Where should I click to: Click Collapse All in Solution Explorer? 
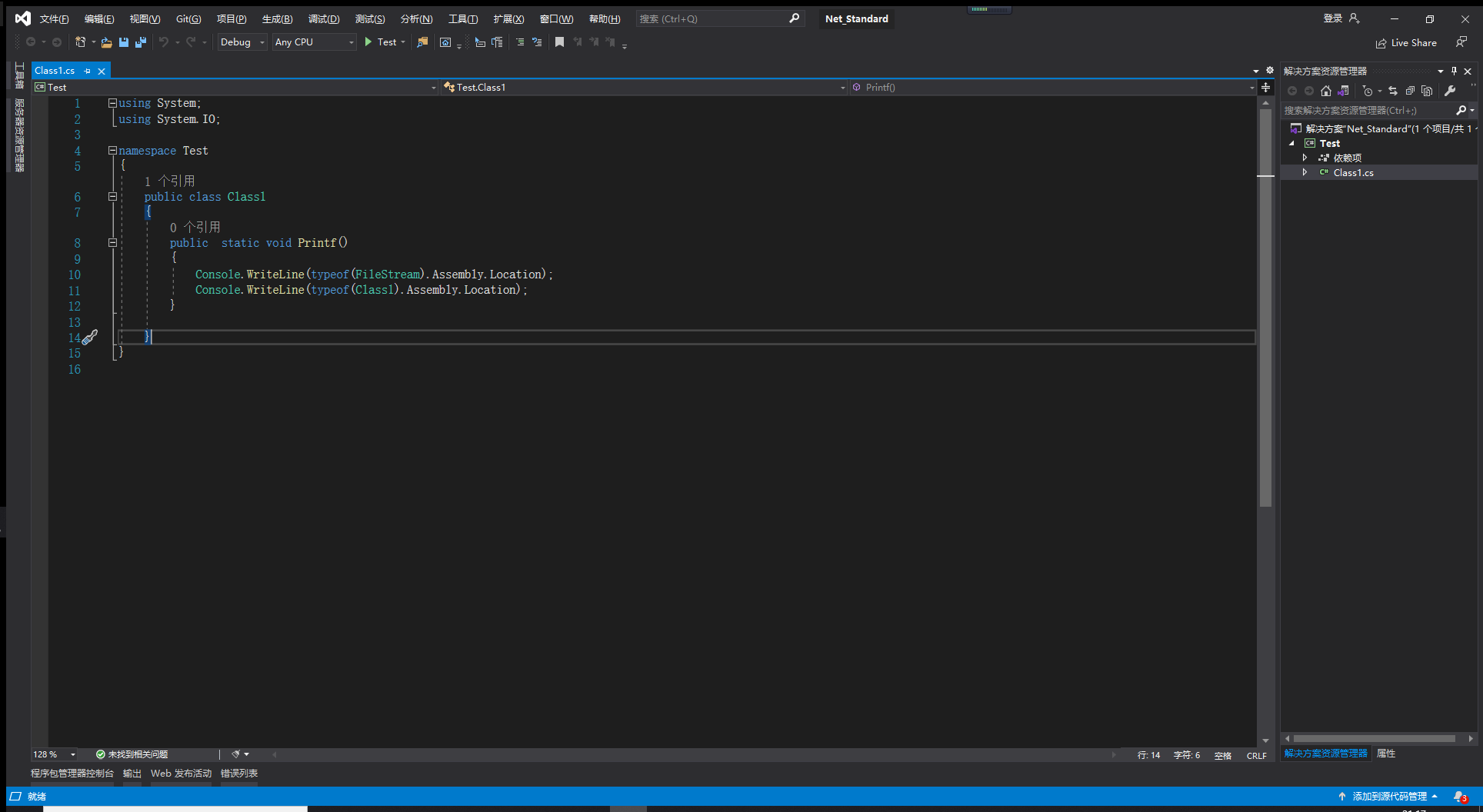1410,91
